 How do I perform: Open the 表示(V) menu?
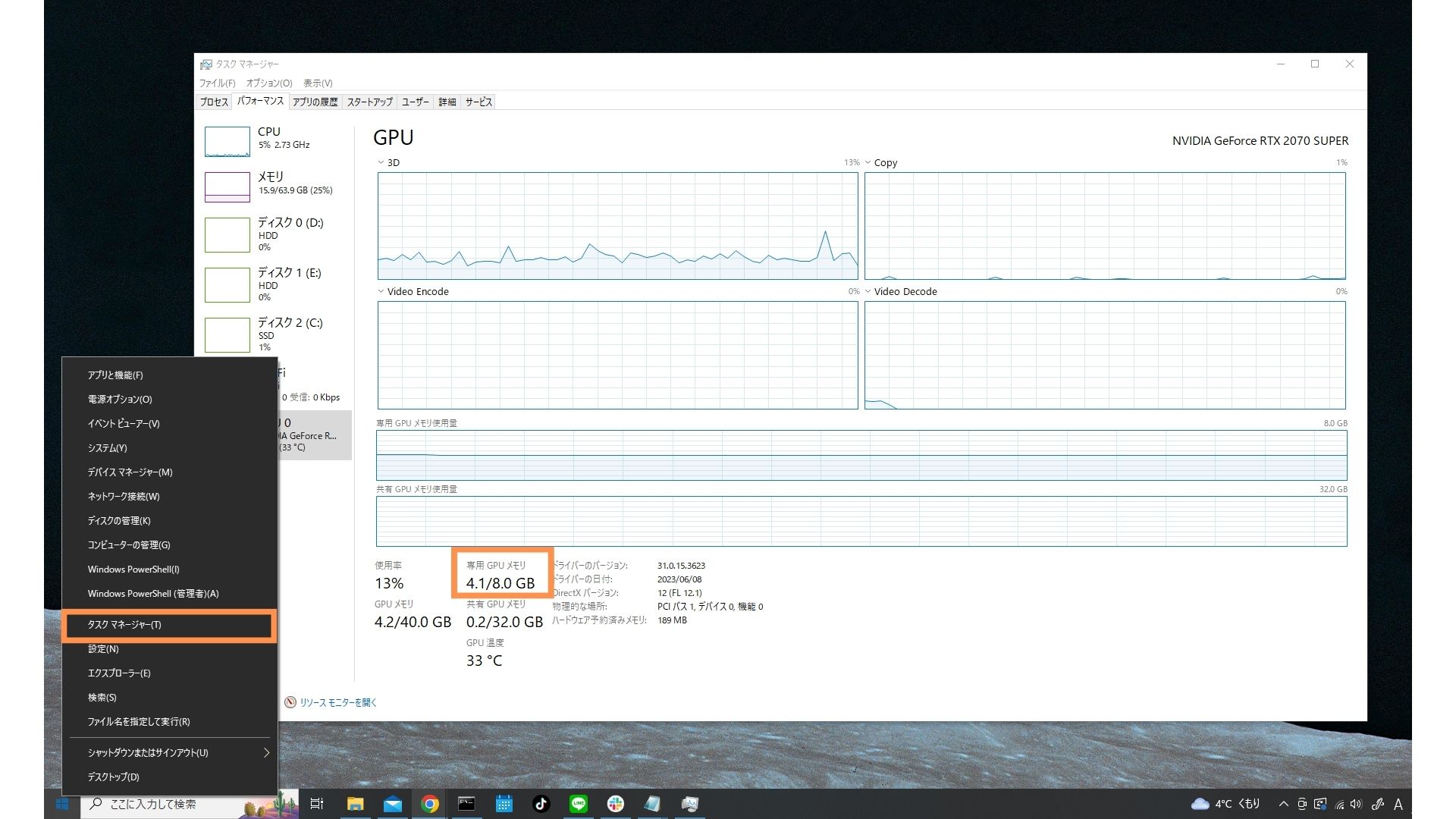(318, 83)
